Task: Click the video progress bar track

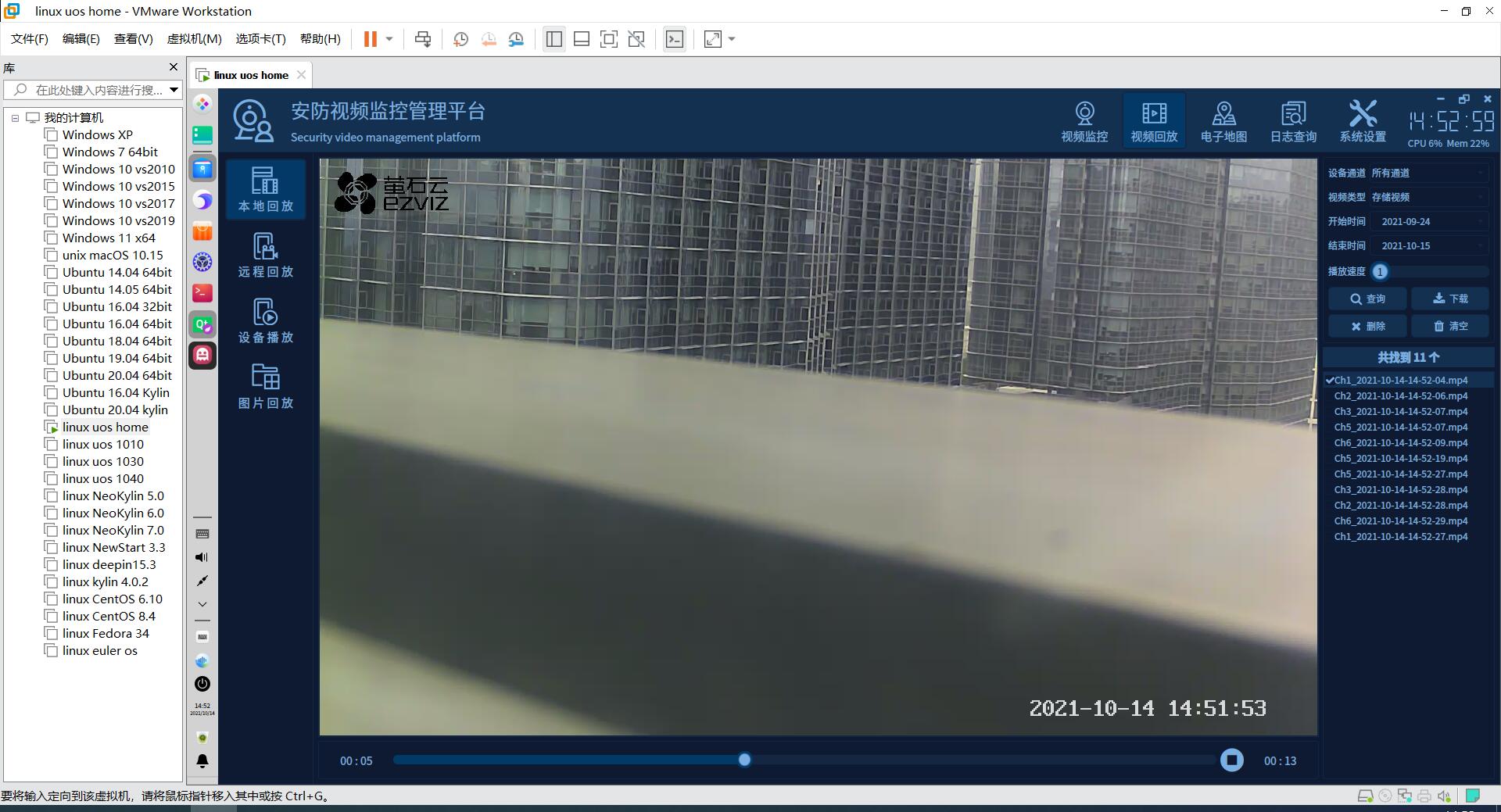Action: tap(807, 760)
